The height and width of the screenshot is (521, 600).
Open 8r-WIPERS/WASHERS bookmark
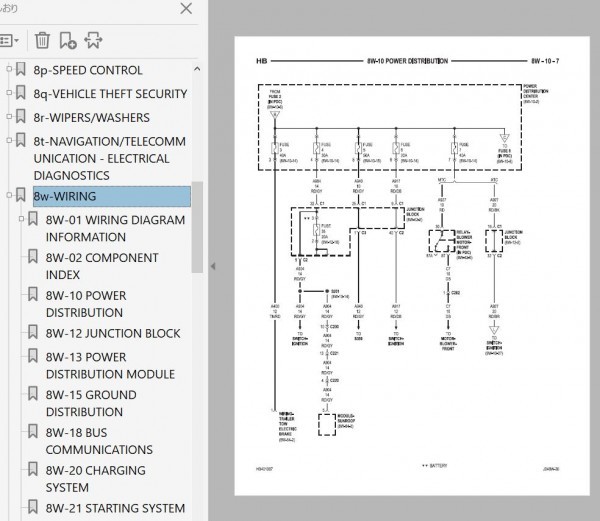[x=91, y=117]
